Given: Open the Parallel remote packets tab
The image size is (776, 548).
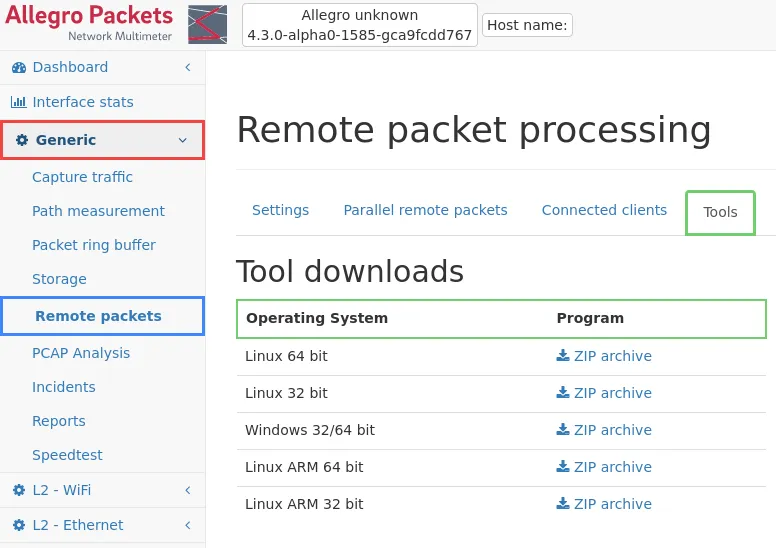Looking at the screenshot, I should [425, 210].
